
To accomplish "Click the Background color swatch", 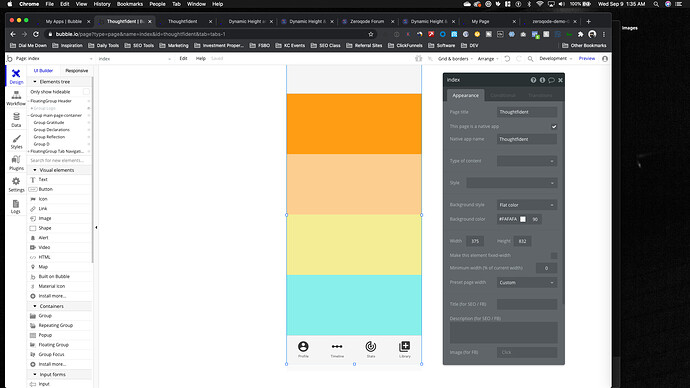I will click(523, 219).
